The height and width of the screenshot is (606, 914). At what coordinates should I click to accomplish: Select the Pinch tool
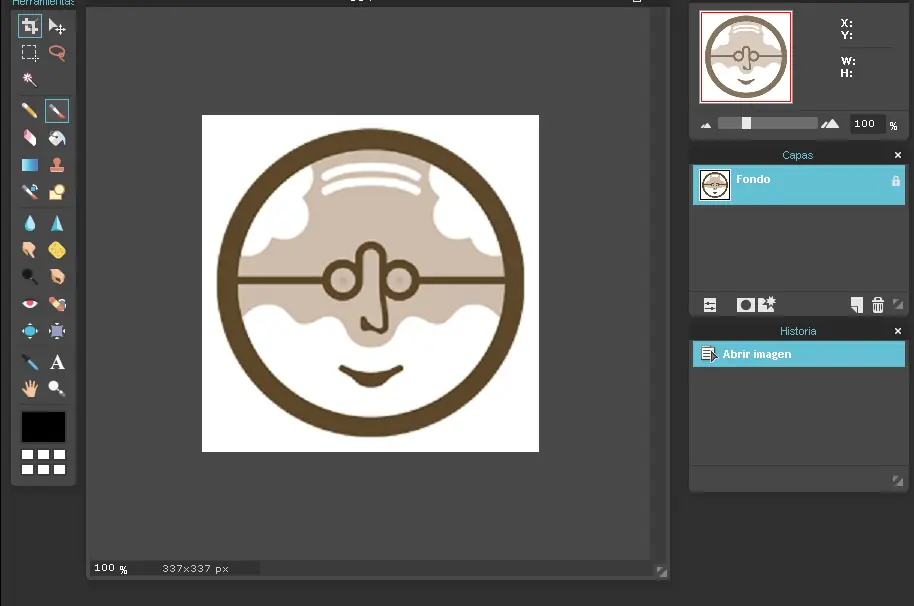coord(57,331)
